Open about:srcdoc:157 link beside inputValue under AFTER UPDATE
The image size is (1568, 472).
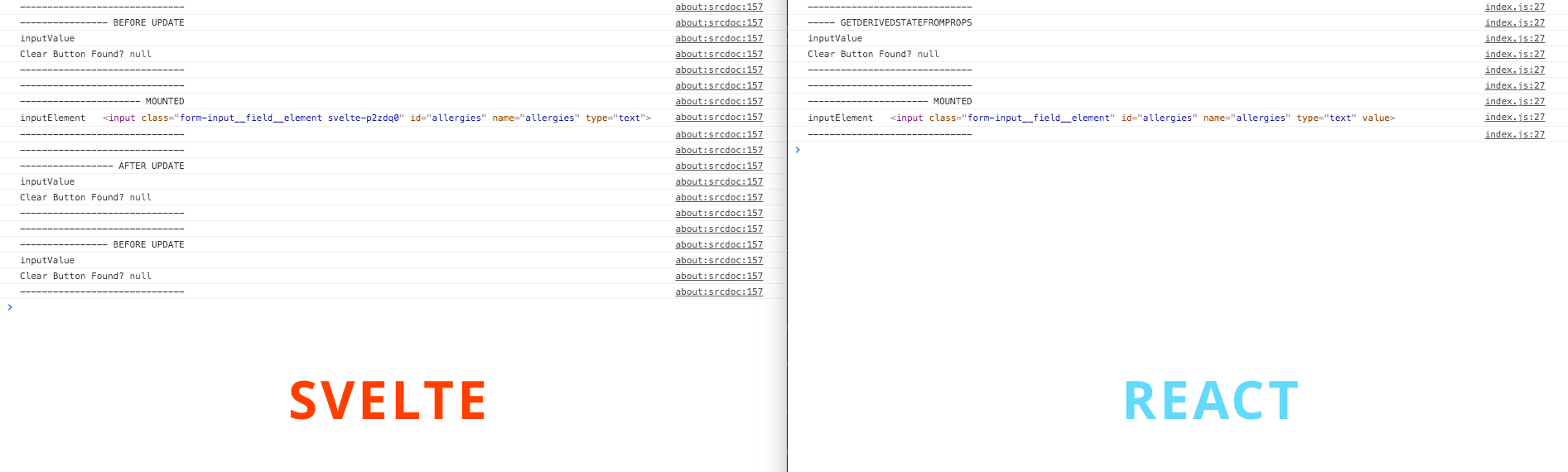719,181
